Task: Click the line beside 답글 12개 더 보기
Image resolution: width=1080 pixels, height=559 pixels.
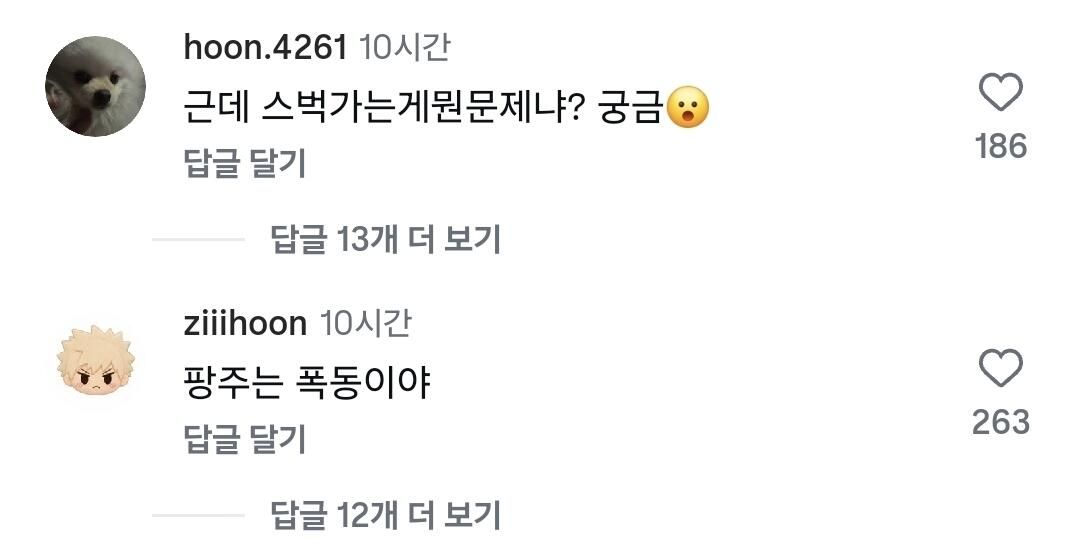Action: click(198, 515)
